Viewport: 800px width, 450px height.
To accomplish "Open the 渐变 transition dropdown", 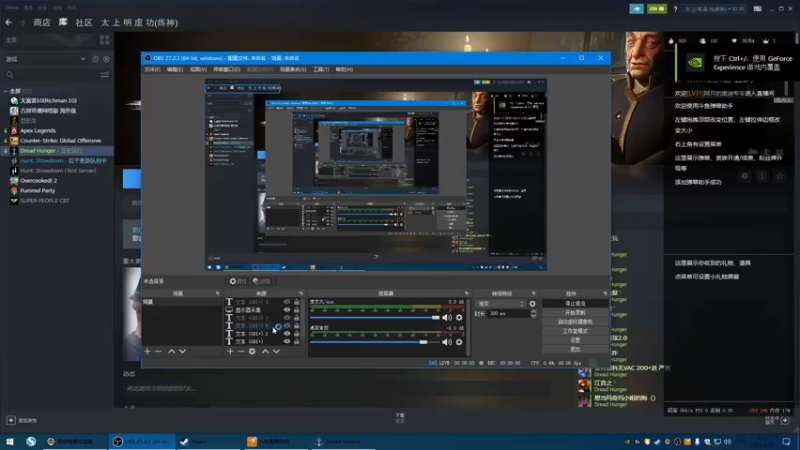I will pos(501,304).
